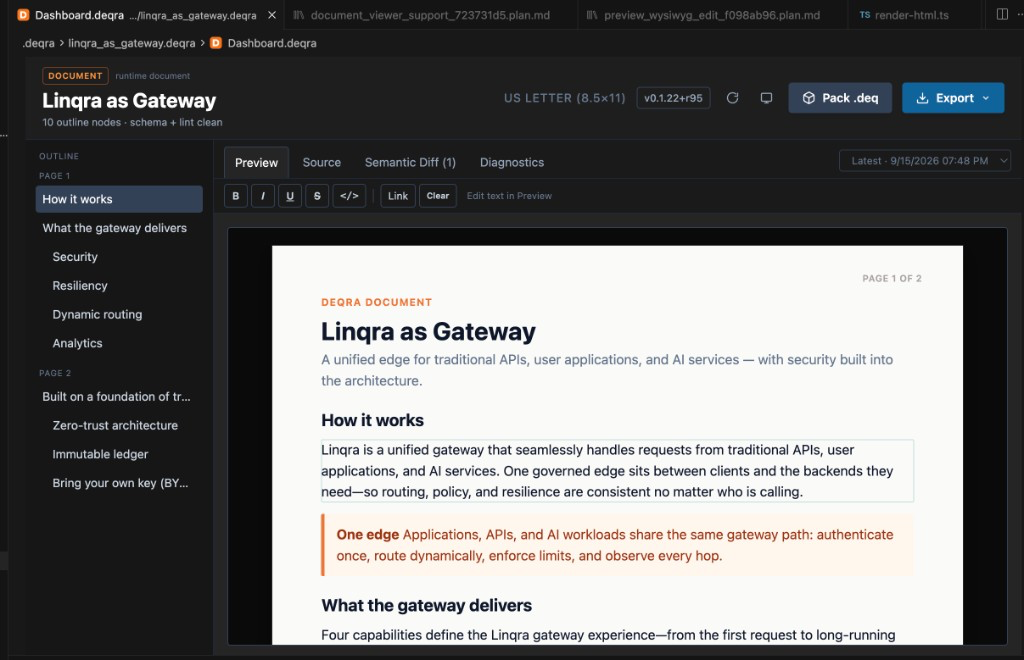
Task: Open the Export dropdown button
Action: click(953, 98)
